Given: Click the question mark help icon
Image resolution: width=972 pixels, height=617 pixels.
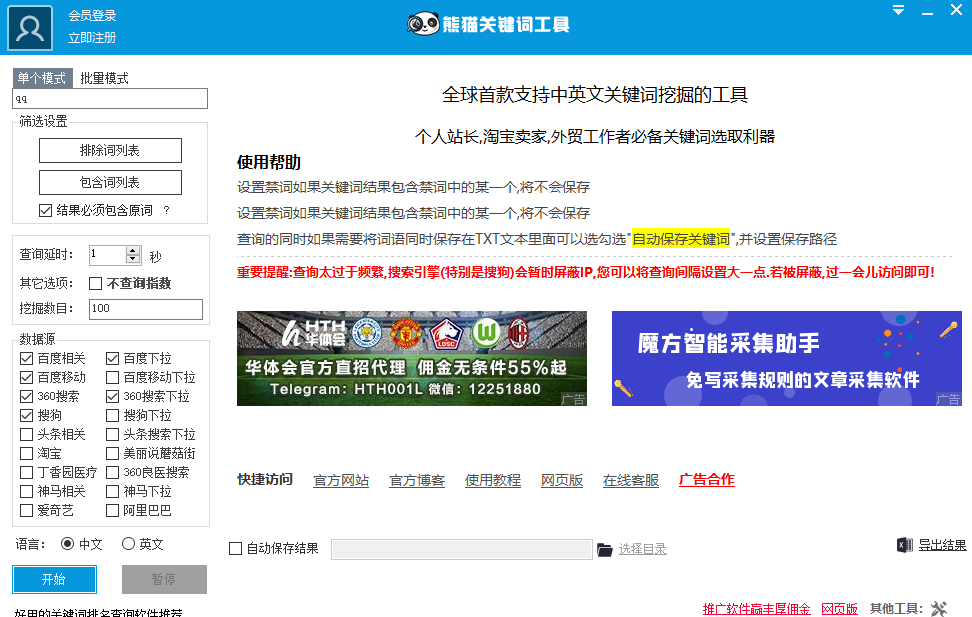Looking at the screenshot, I should tap(166, 210).
